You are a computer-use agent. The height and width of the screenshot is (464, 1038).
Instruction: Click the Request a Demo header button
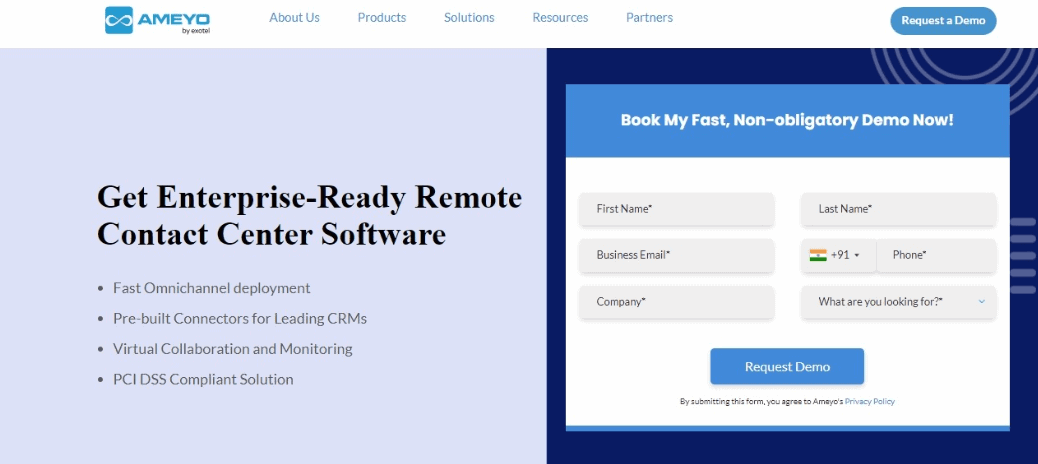tap(943, 21)
